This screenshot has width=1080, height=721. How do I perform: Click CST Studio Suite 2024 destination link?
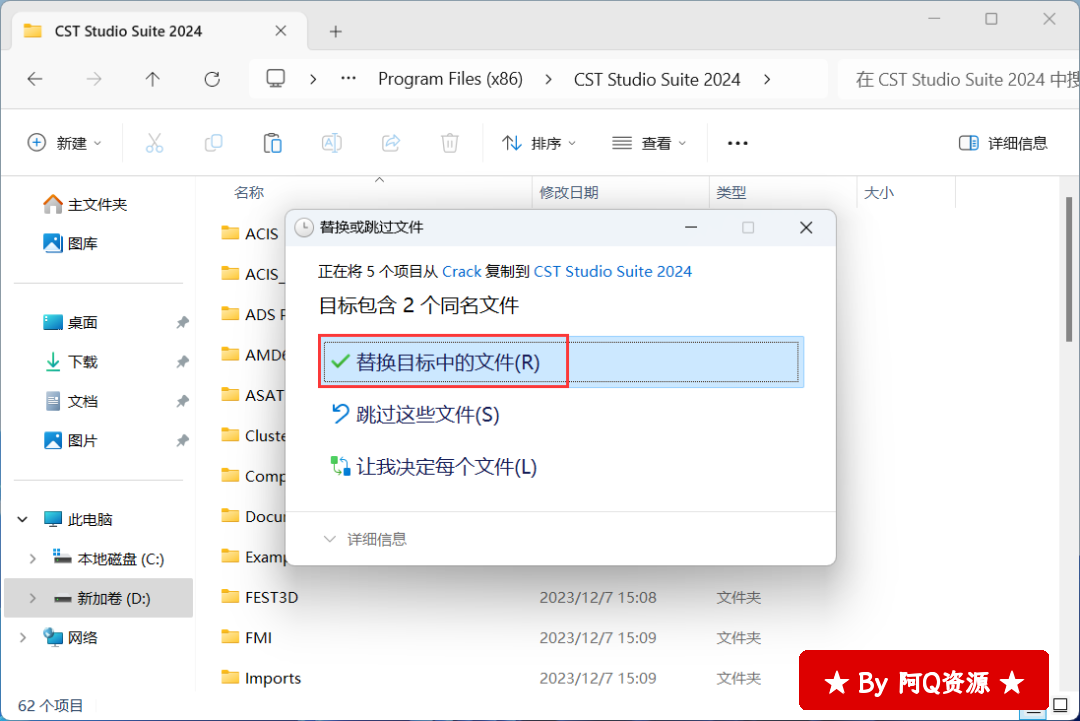point(612,271)
